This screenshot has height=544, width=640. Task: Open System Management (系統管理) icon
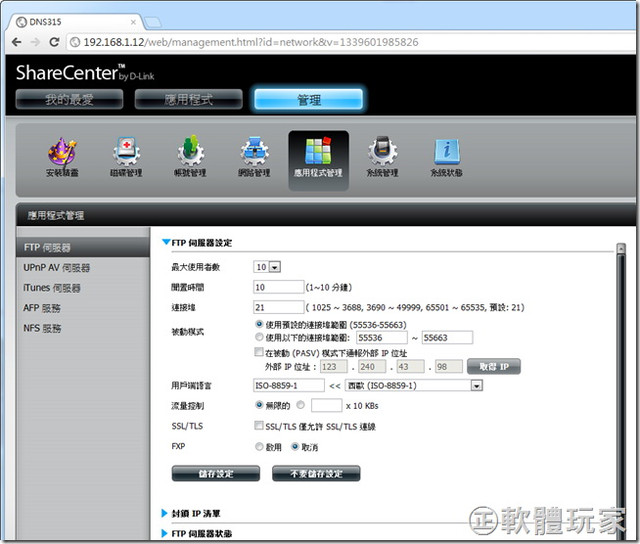point(382,158)
